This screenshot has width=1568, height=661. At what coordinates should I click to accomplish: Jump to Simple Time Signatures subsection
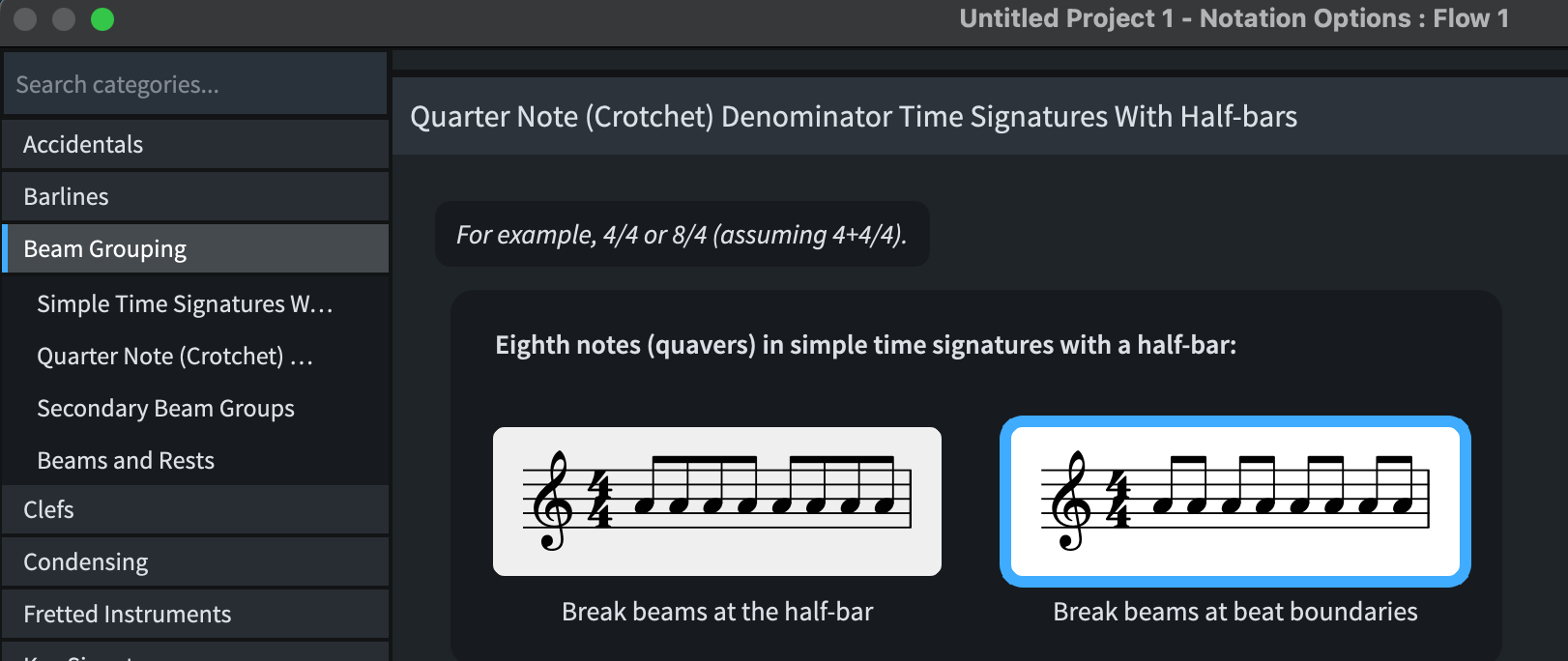click(x=185, y=304)
